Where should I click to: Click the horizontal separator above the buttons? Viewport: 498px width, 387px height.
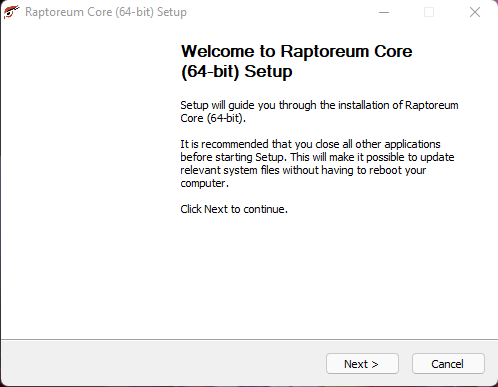pyautogui.click(x=249, y=340)
